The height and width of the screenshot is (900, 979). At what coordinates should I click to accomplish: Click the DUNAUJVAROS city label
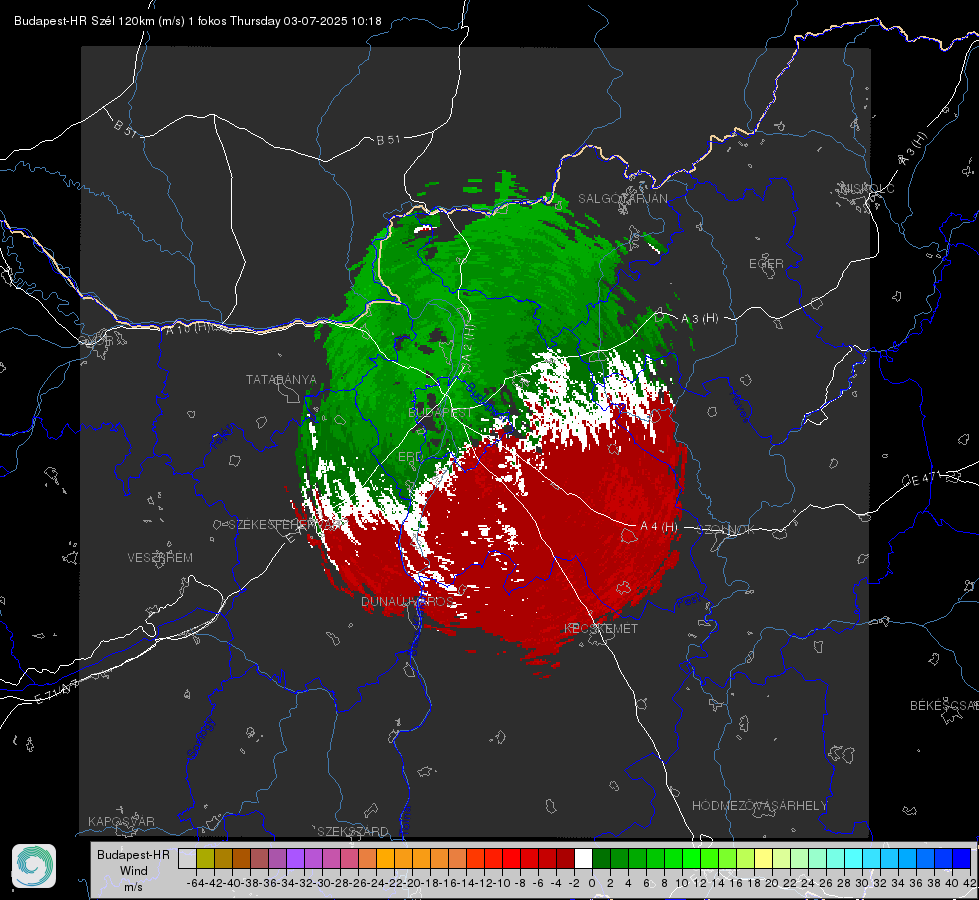(408, 601)
